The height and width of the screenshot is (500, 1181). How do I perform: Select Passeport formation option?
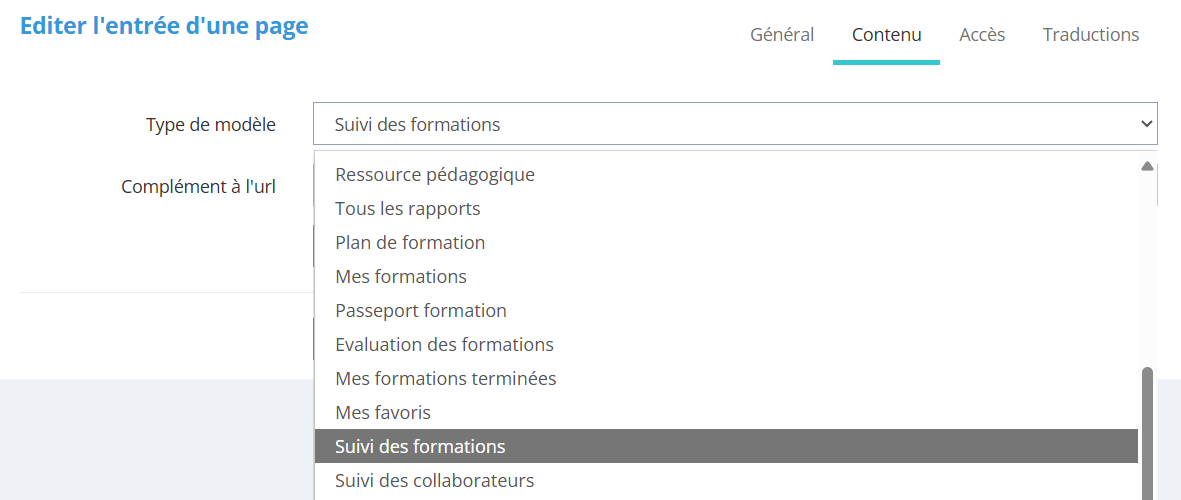[x=421, y=311]
